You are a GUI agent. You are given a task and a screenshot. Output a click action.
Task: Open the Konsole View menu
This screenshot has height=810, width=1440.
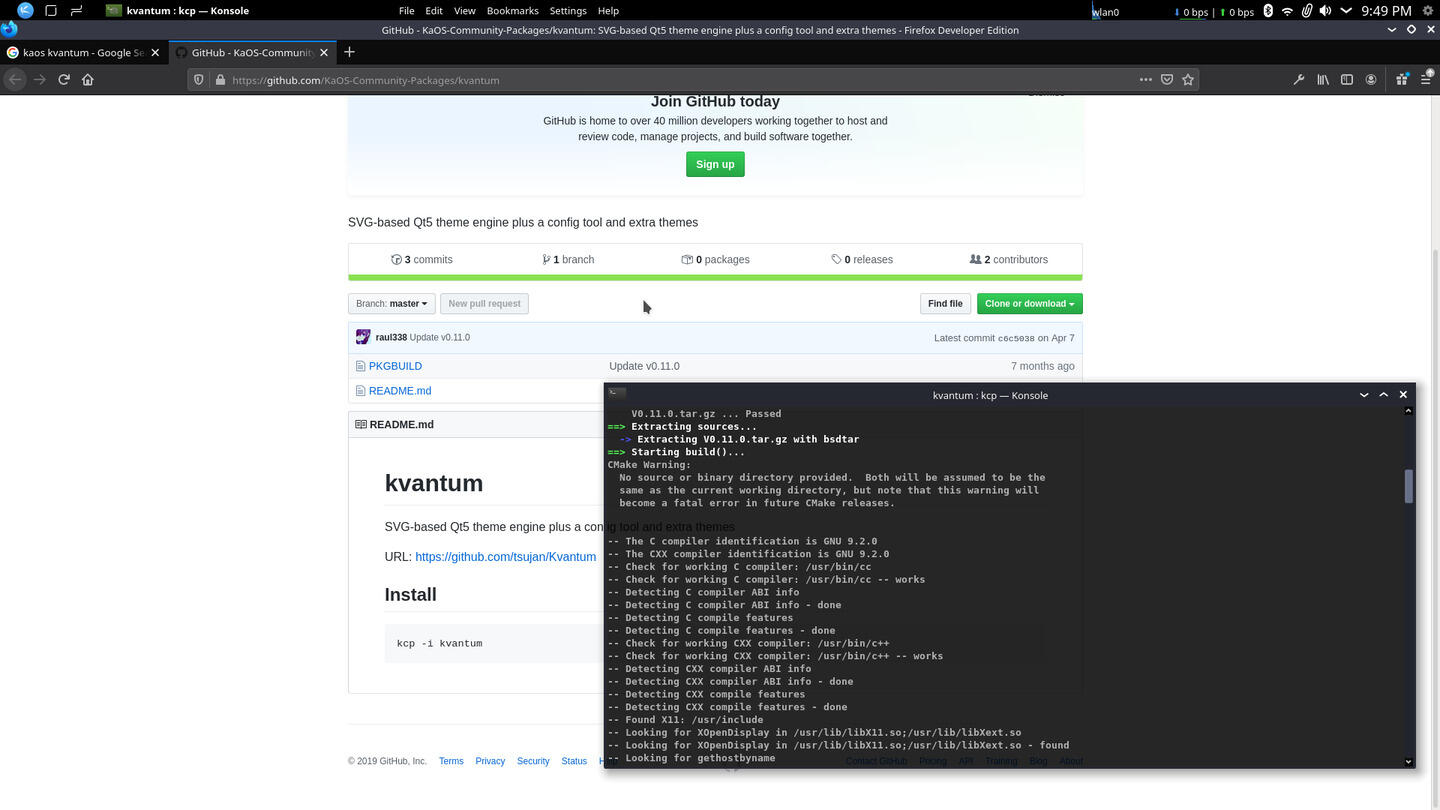click(x=465, y=11)
